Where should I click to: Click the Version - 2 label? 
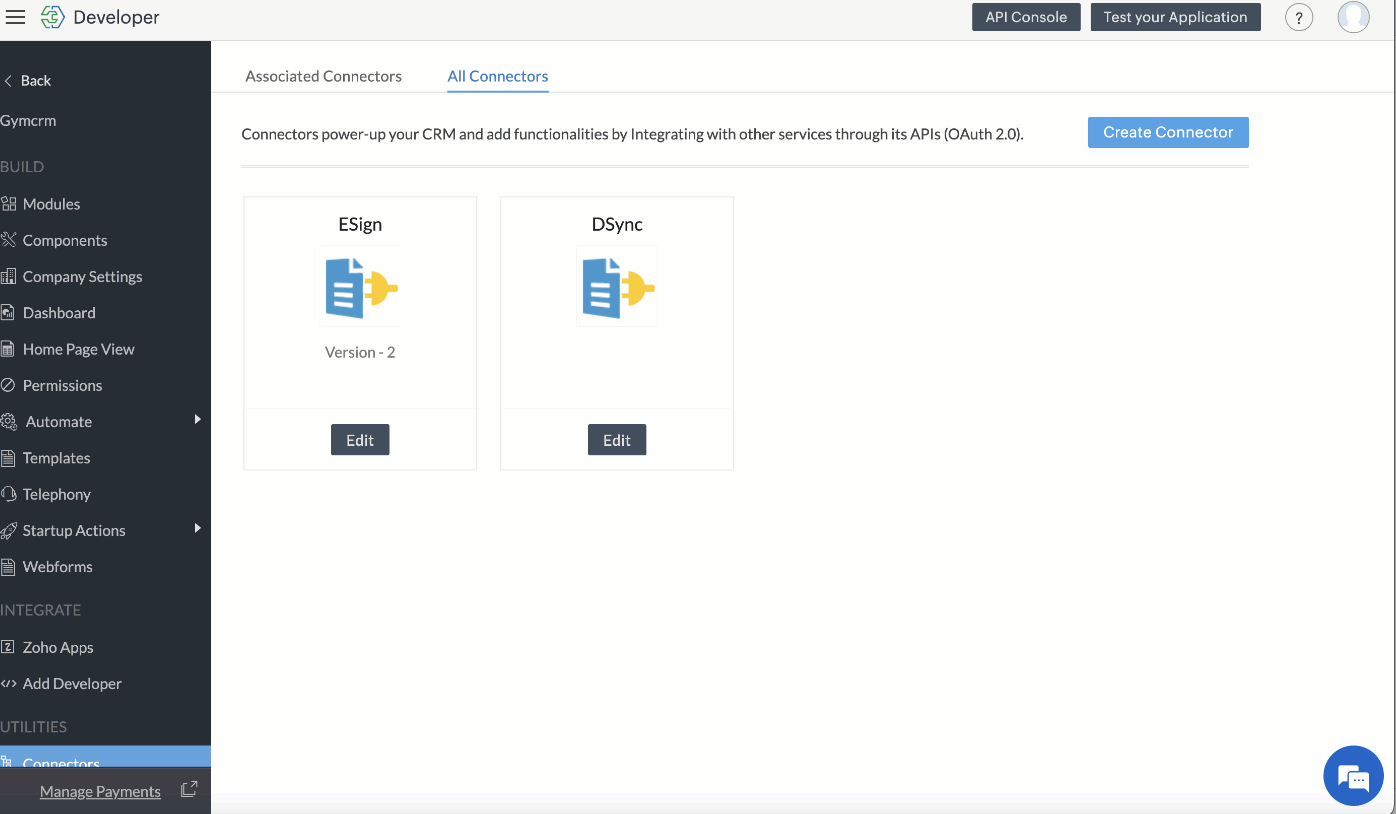pyautogui.click(x=360, y=352)
